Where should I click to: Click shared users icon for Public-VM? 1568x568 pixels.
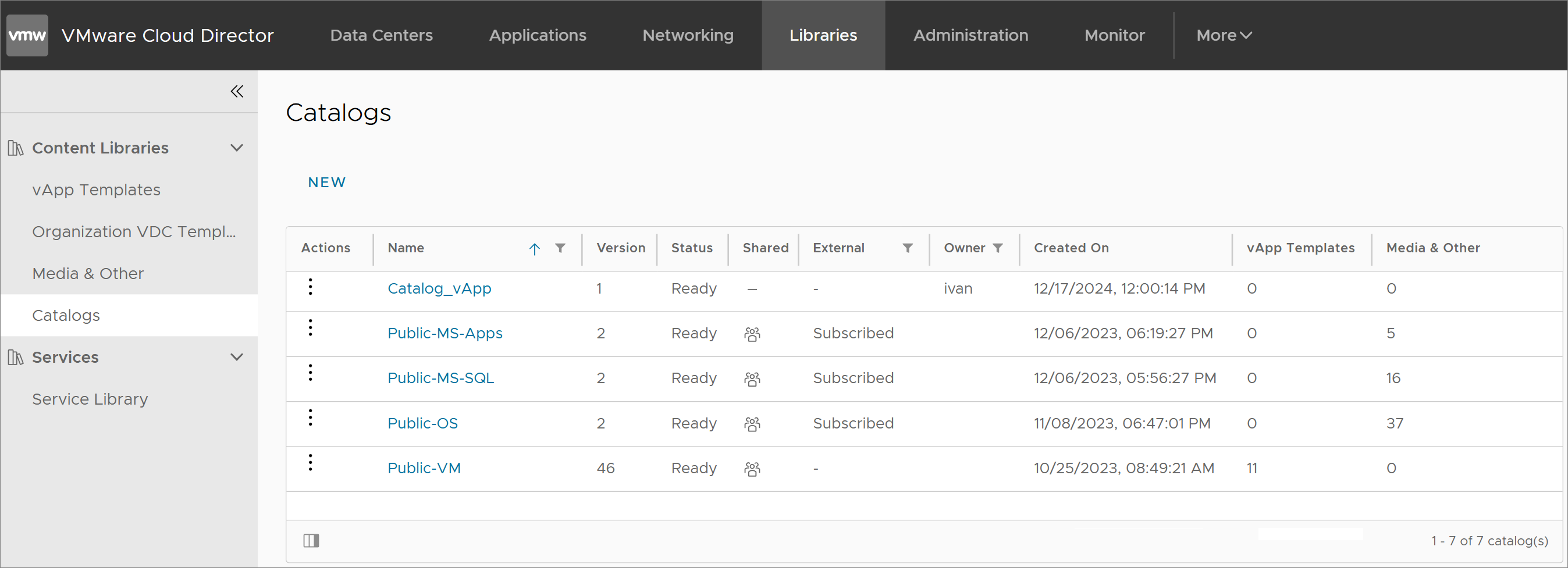pyautogui.click(x=752, y=469)
